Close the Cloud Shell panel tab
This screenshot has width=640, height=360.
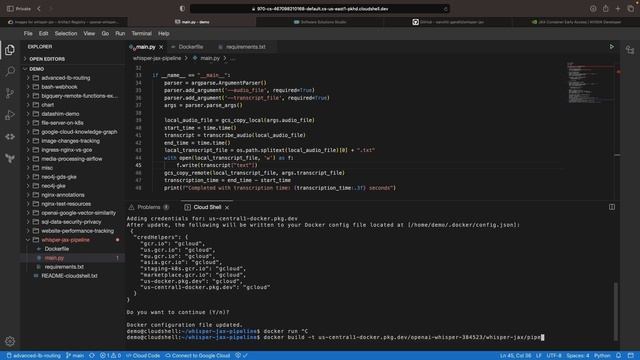[227, 207]
